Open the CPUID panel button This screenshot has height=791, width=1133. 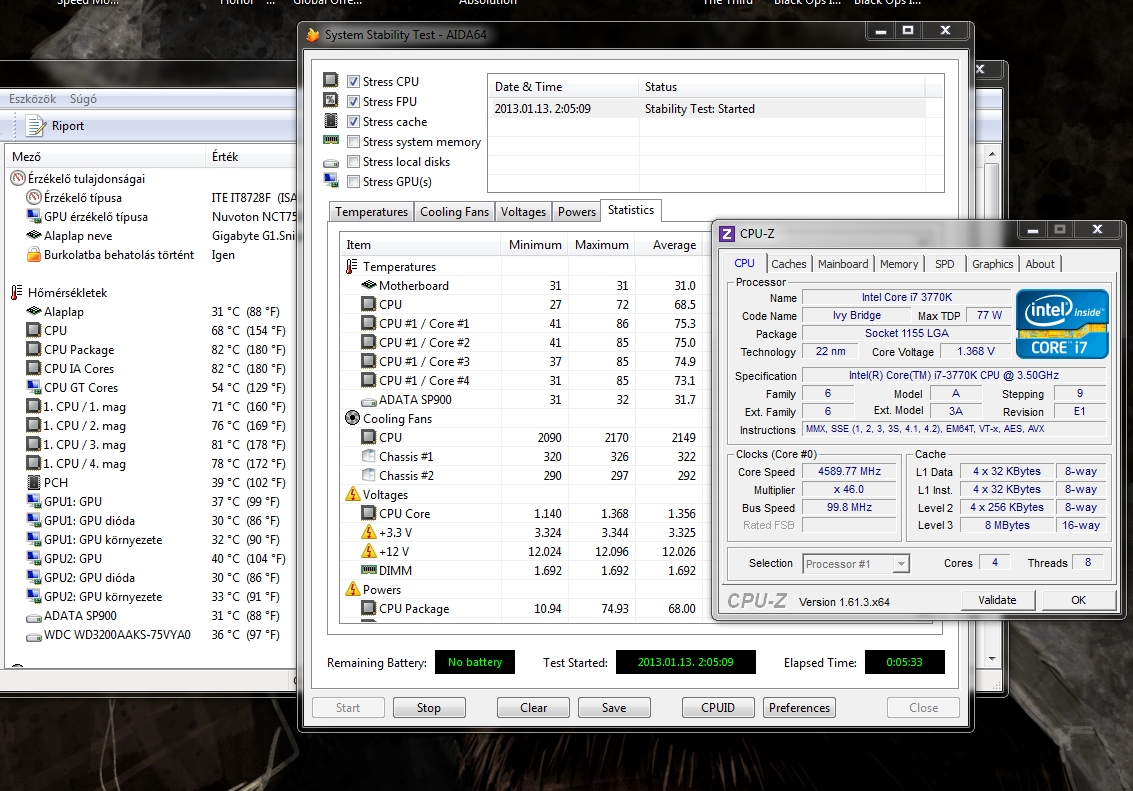click(x=718, y=708)
